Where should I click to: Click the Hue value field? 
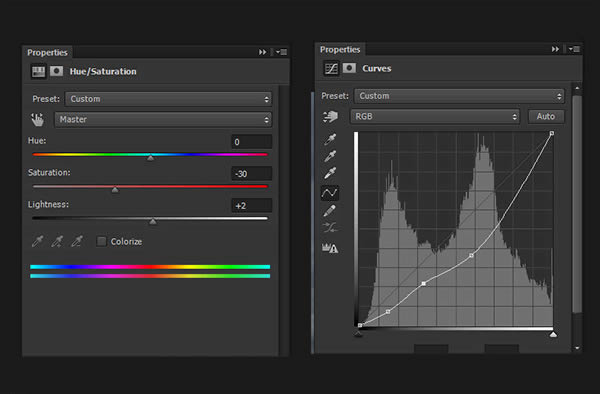point(251,142)
